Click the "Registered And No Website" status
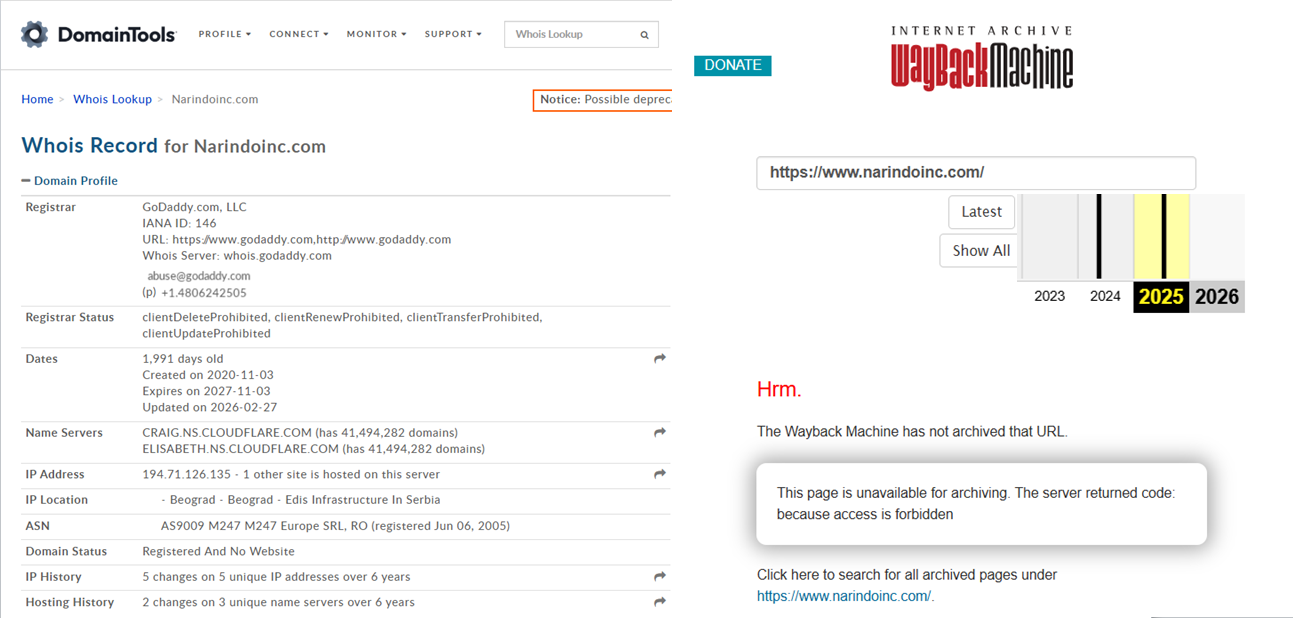The image size is (1293, 618). click(x=218, y=551)
